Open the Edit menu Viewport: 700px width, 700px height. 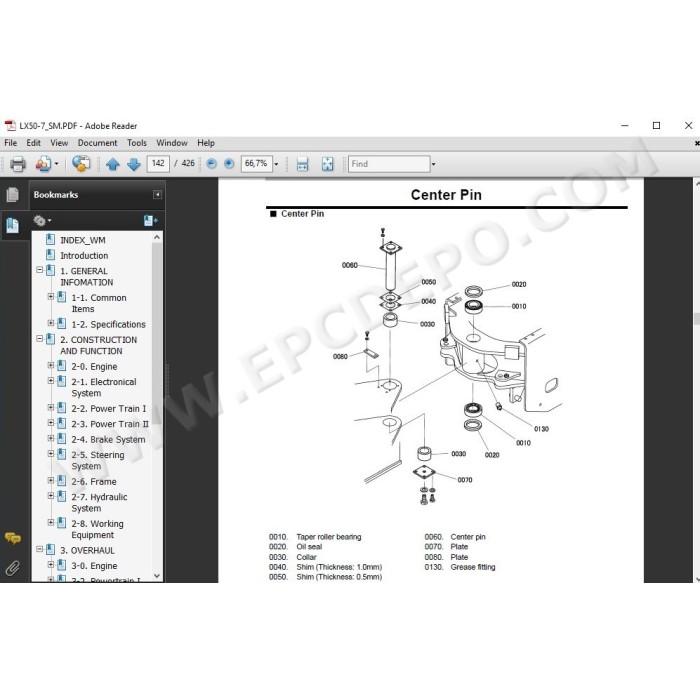click(x=33, y=143)
